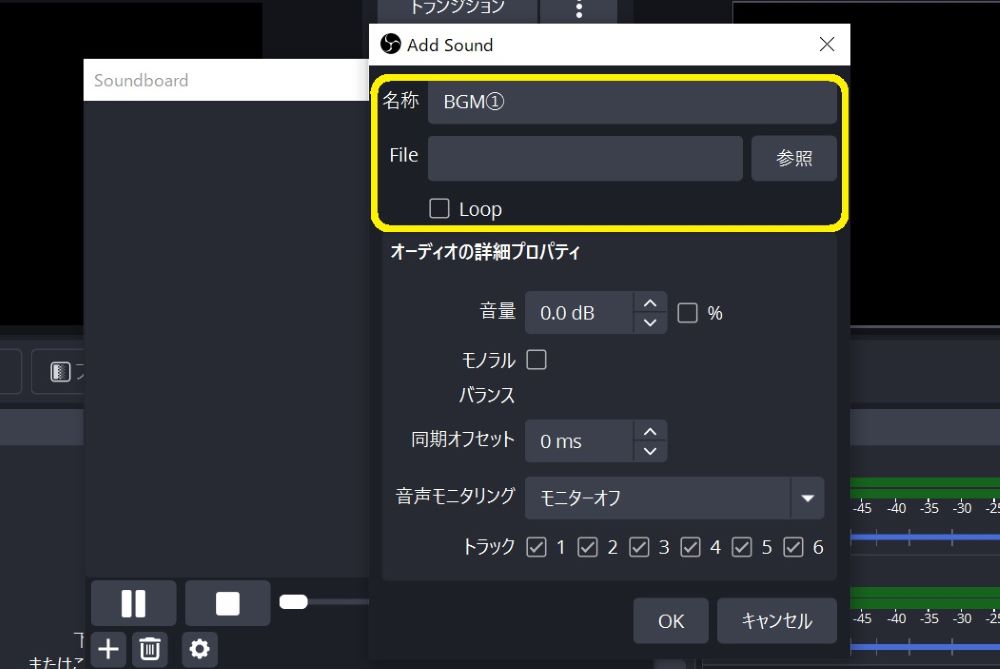Decrease sync offset with down arrow
This screenshot has width=1000, height=669.
pyautogui.click(x=650, y=451)
